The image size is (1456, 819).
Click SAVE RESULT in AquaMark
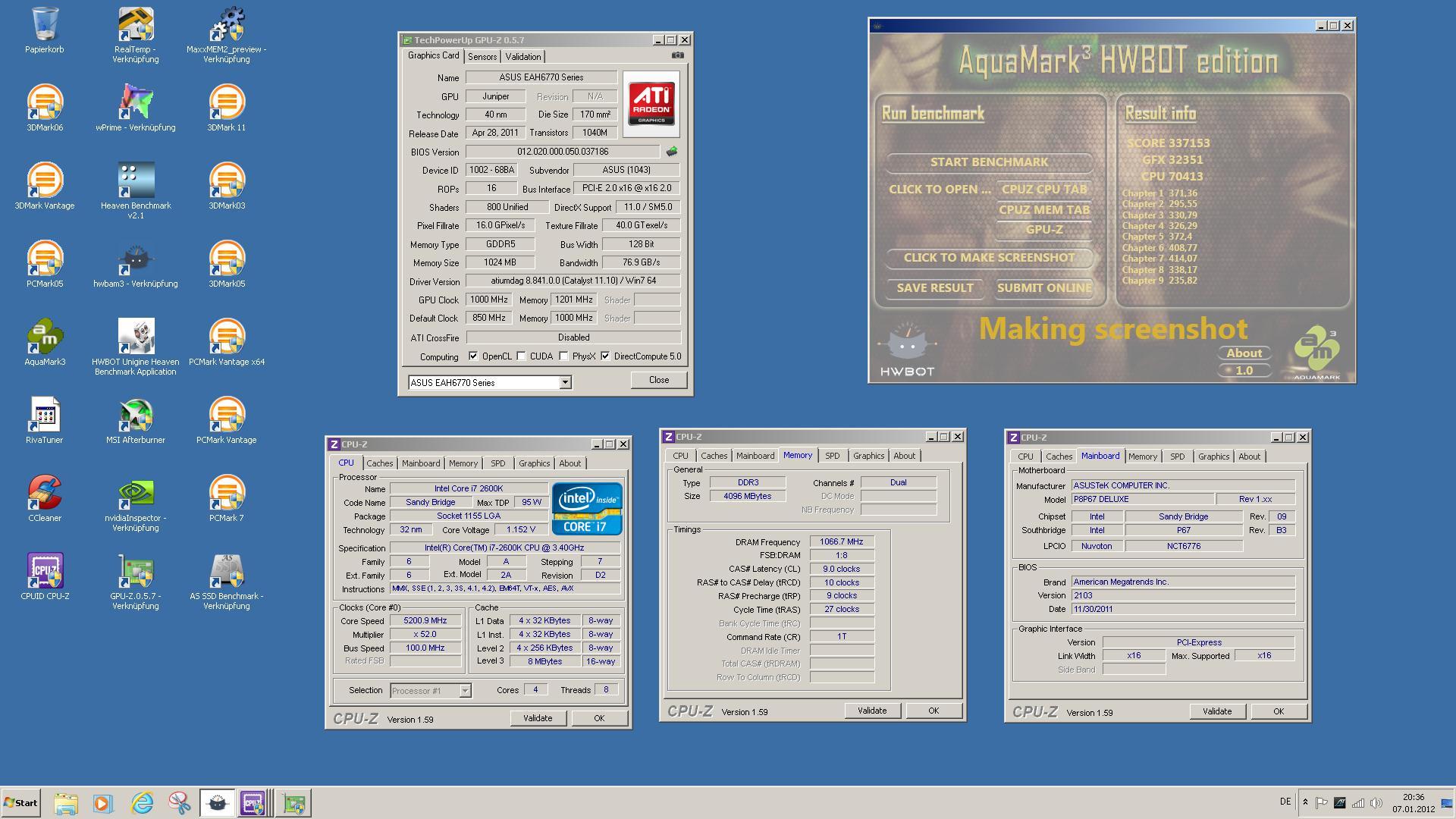[935, 288]
